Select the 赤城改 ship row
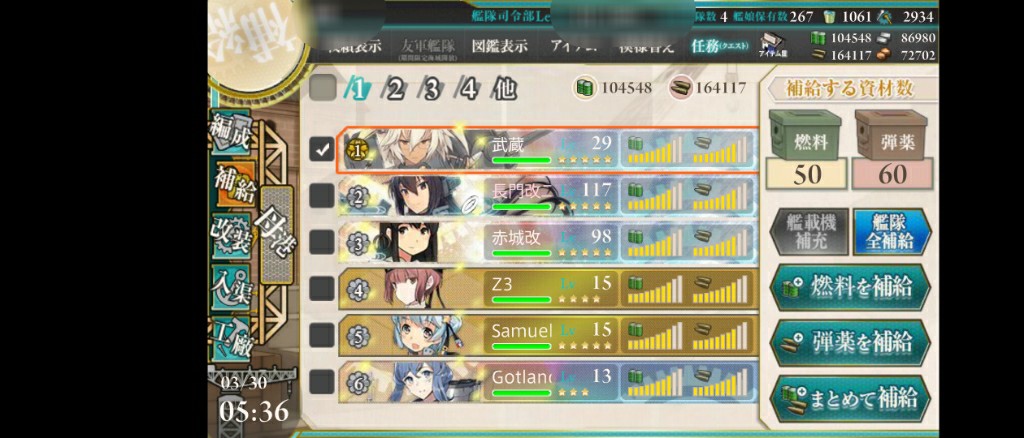1024x438 pixels. click(x=549, y=242)
